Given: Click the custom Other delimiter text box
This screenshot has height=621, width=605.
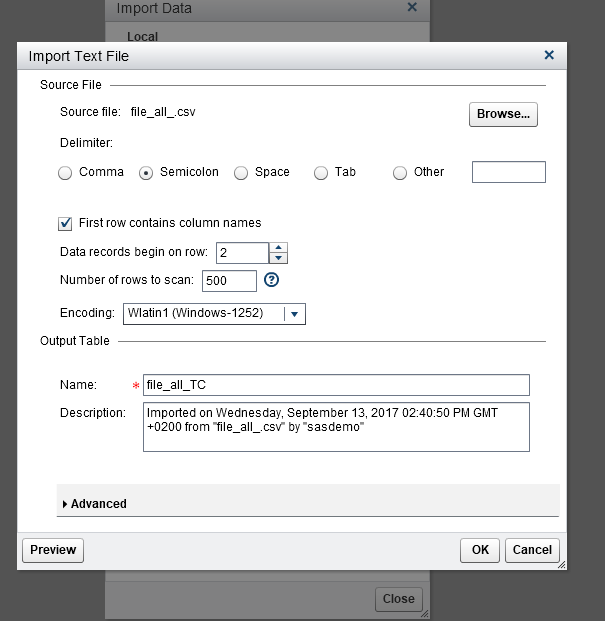Looking at the screenshot, I should [508, 172].
